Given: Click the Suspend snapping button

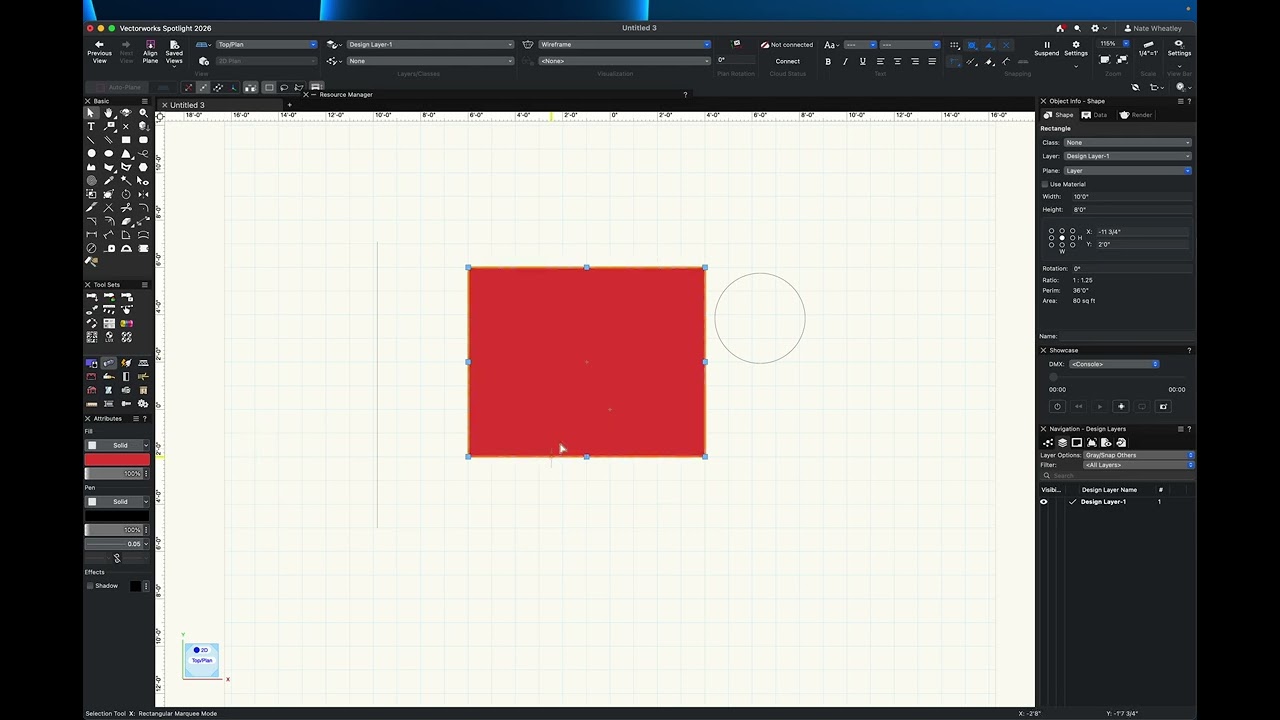Looking at the screenshot, I should [x=1047, y=48].
